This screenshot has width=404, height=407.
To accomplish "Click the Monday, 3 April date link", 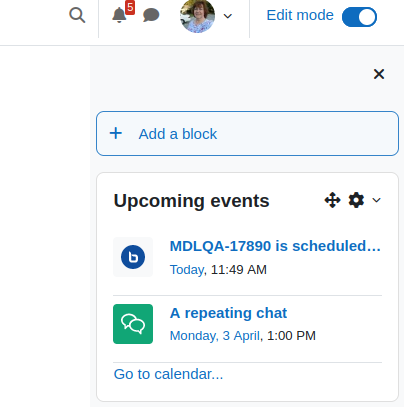I will (215, 336).
